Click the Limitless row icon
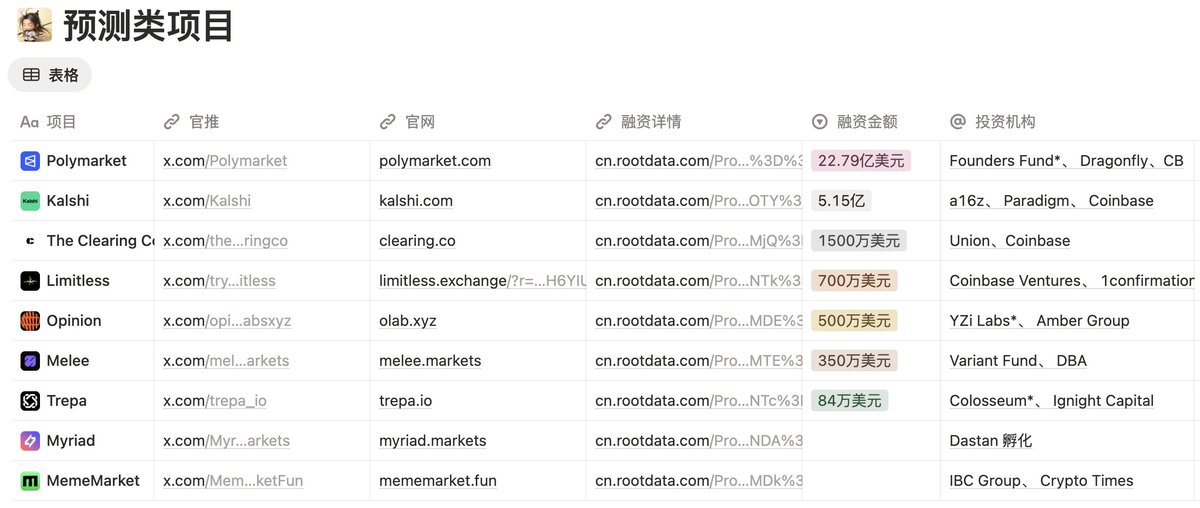Viewport: 1200px width, 508px height. coord(30,281)
